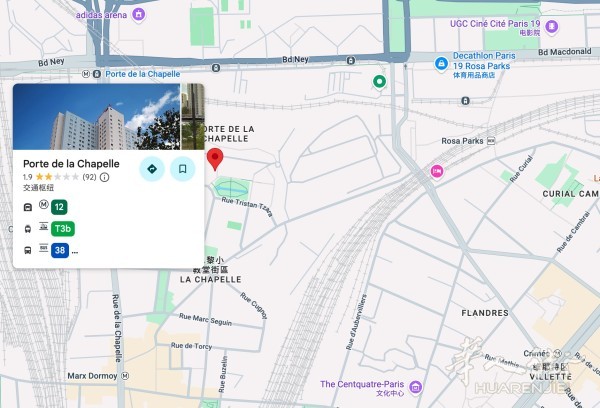This screenshot has width=600, height=408.
Task: Click the Bd Macdonald road label
Action: pos(565,52)
